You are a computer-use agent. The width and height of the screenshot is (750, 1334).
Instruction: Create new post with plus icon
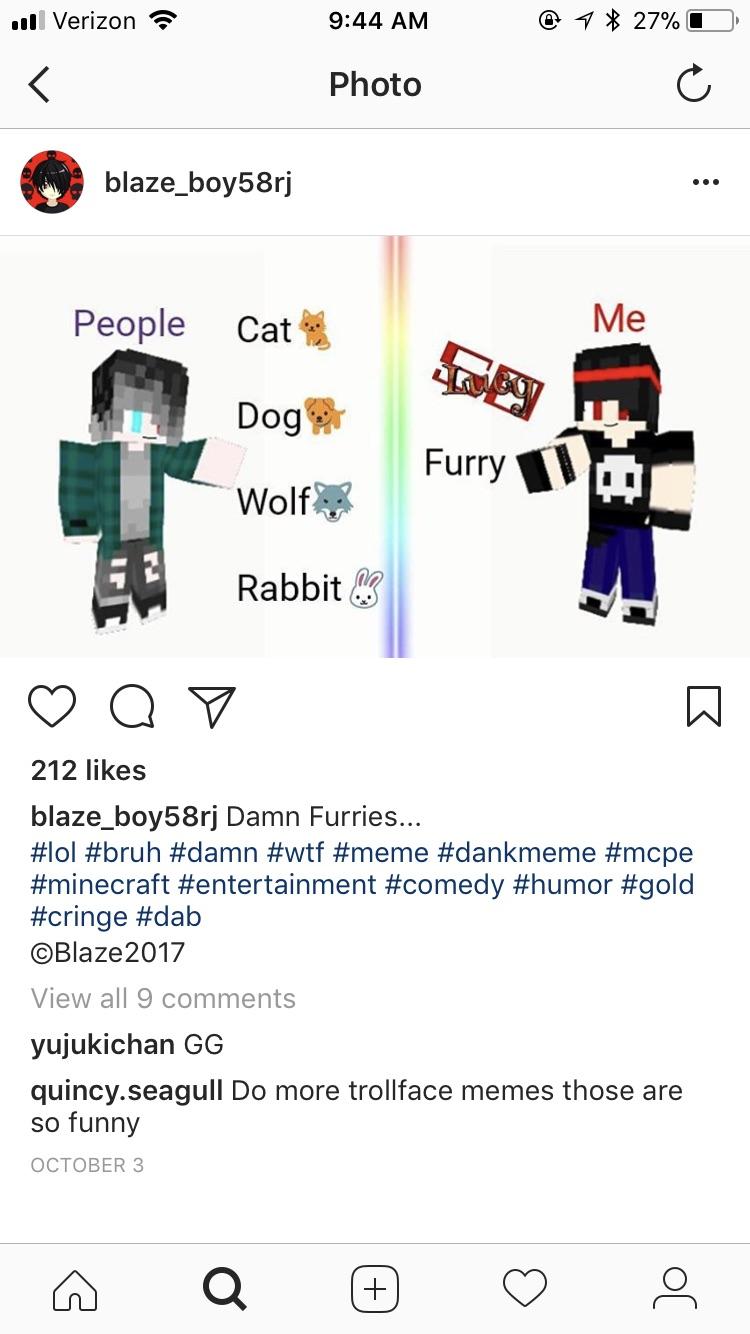[375, 1289]
